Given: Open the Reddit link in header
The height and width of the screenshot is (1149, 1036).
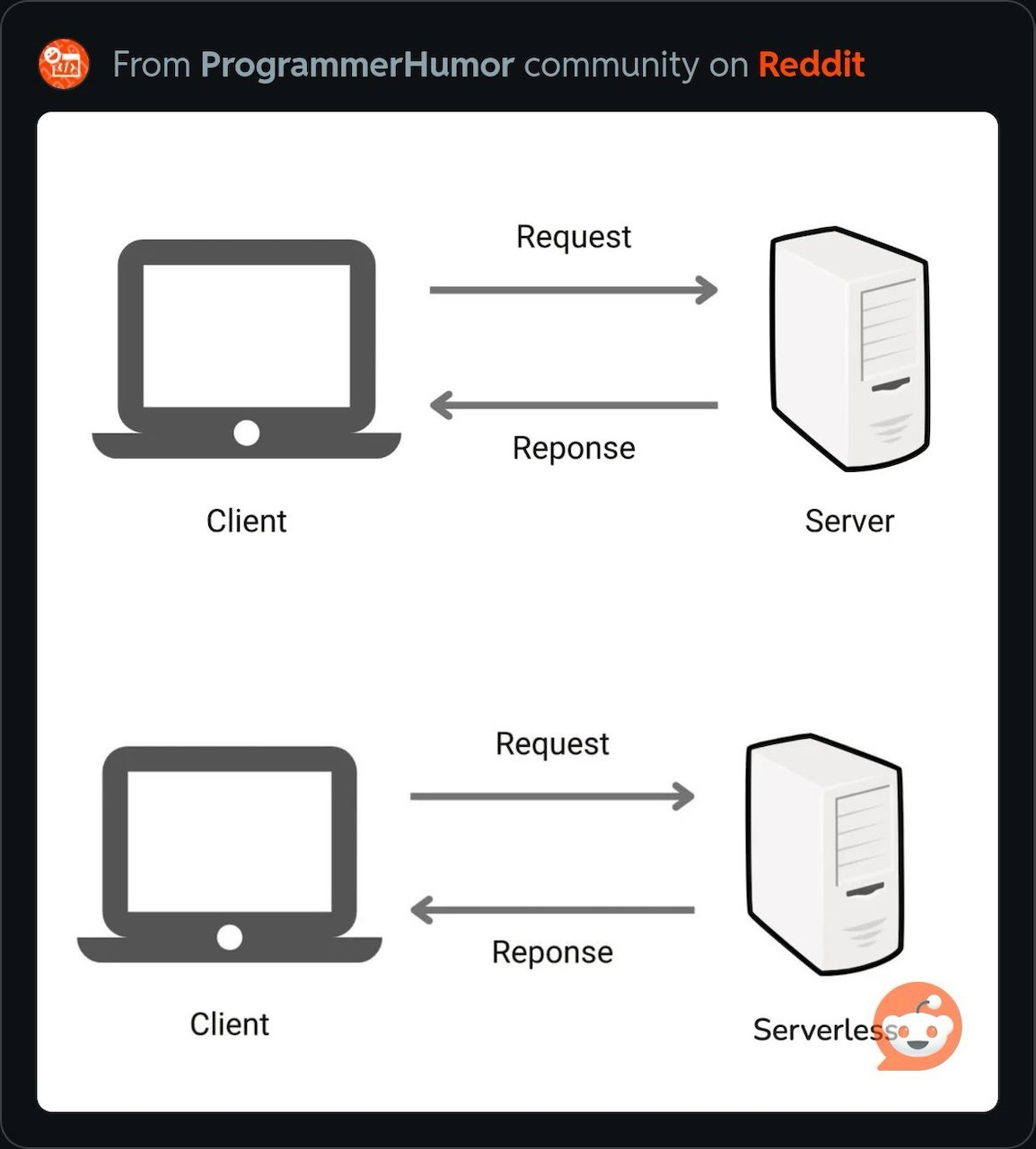Looking at the screenshot, I should pyautogui.click(x=812, y=65).
